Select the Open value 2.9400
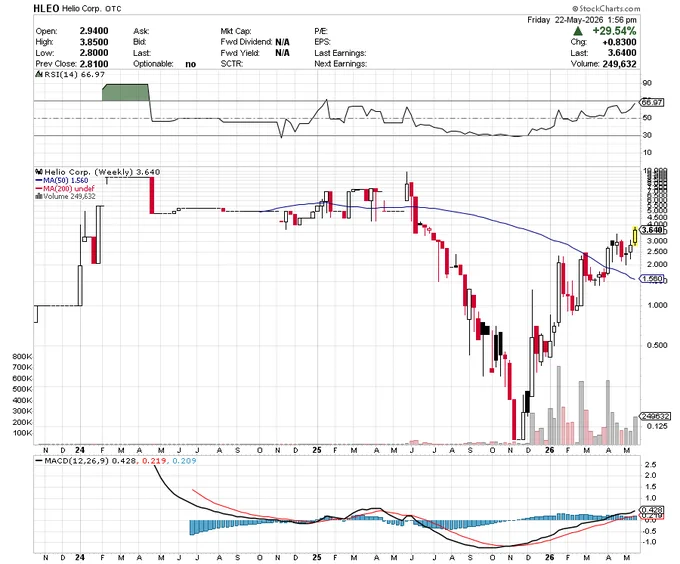The height and width of the screenshot is (564, 680). coord(94,31)
